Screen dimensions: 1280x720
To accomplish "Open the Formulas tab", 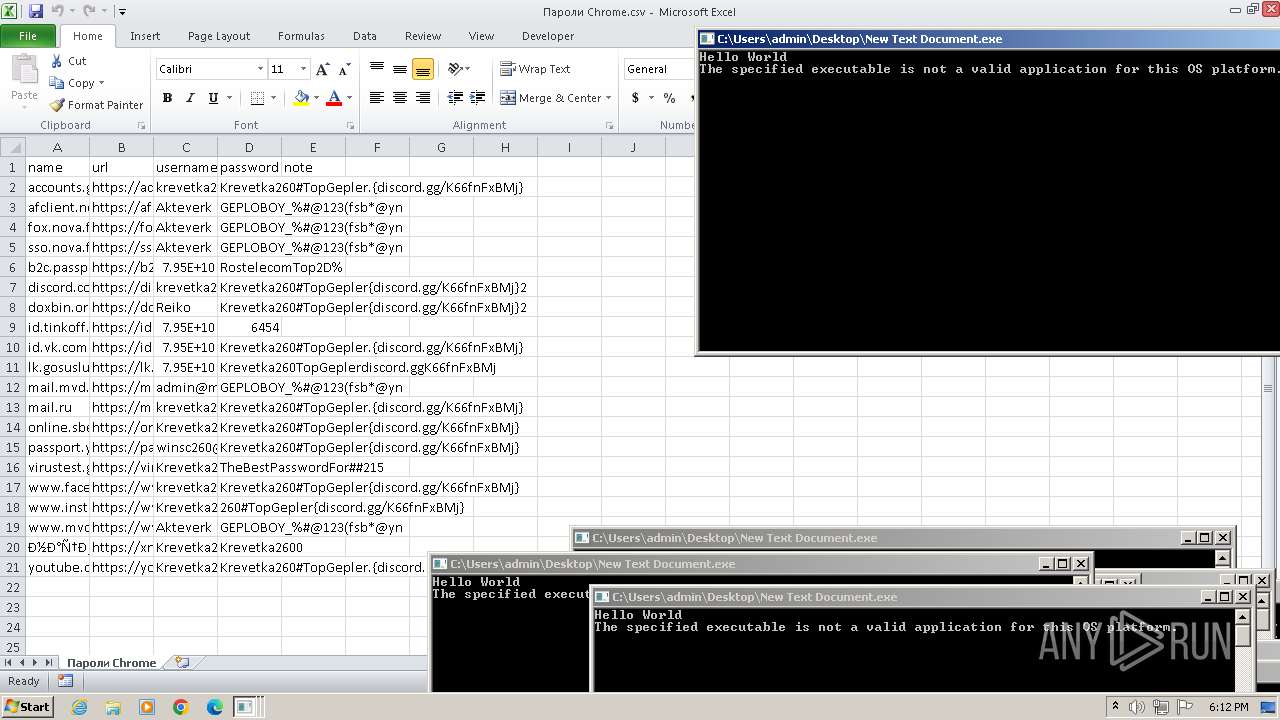I will [301, 36].
